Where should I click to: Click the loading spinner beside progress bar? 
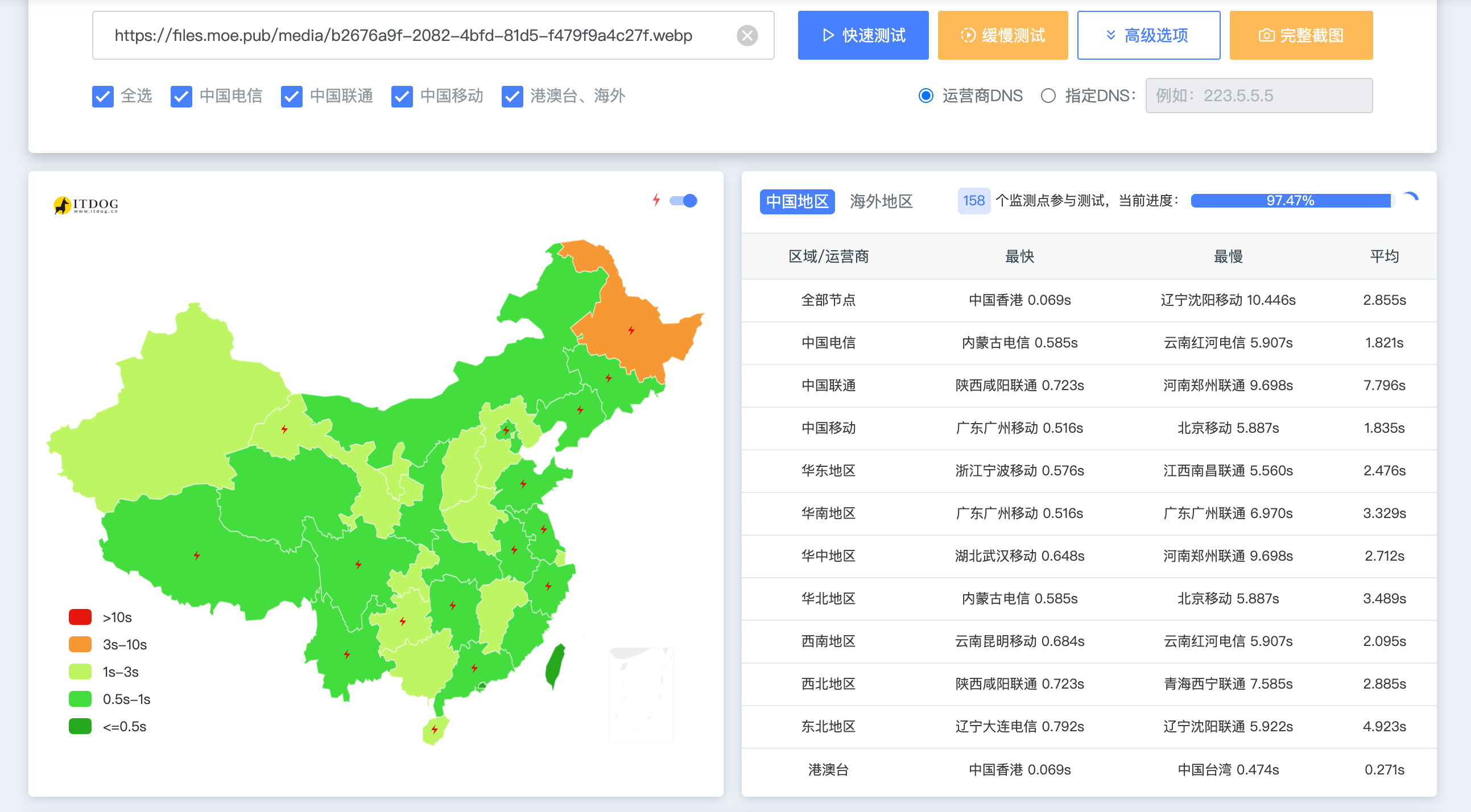[x=1411, y=199]
